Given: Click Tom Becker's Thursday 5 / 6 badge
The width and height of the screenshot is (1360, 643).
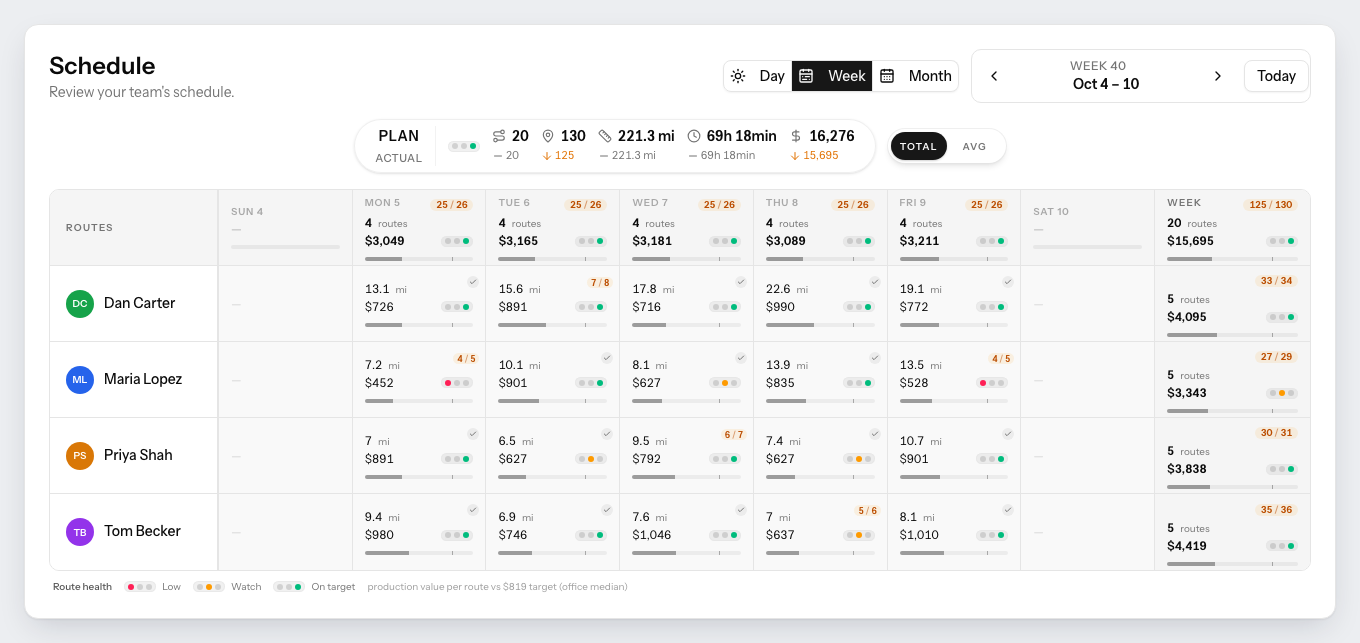Looking at the screenshot, I should pos(867,510).
